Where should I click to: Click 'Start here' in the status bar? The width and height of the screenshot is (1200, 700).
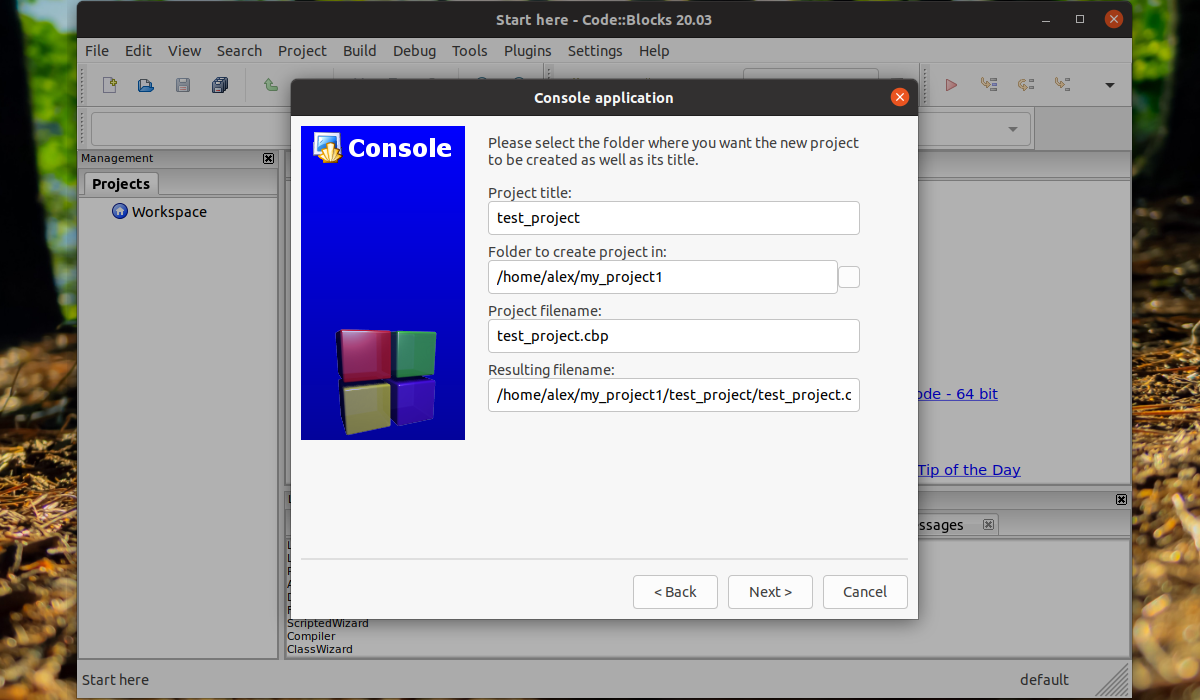[x=115, y=680]
